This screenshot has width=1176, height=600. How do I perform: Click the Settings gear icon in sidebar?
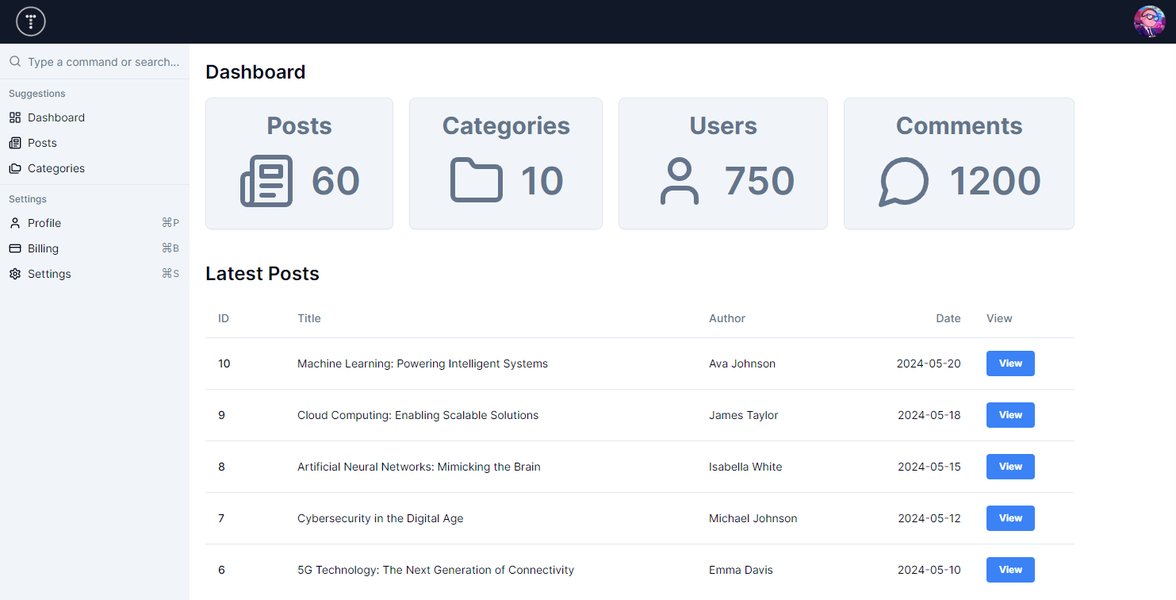[x=15, y=274]
